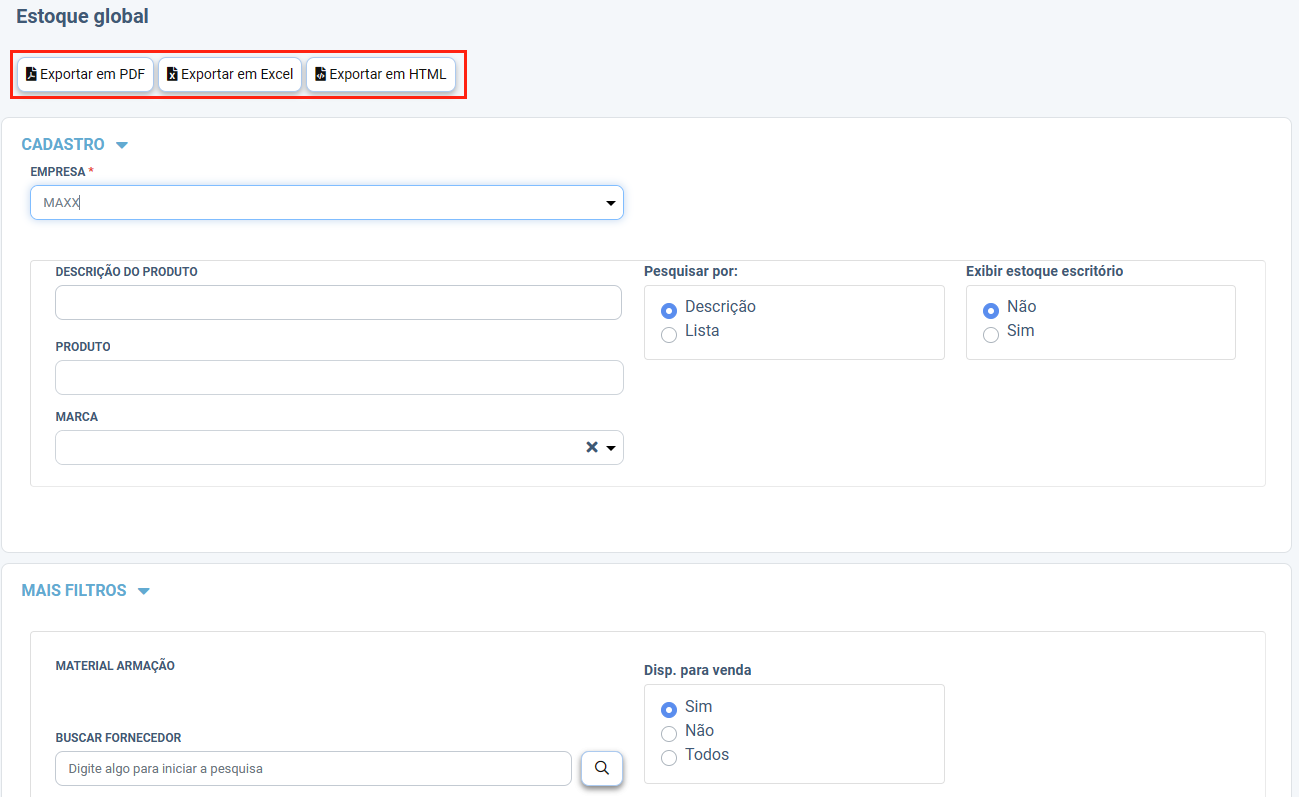Click the Excel file icon on the export button
1299x797 pixels.
[x=172, y=74]
